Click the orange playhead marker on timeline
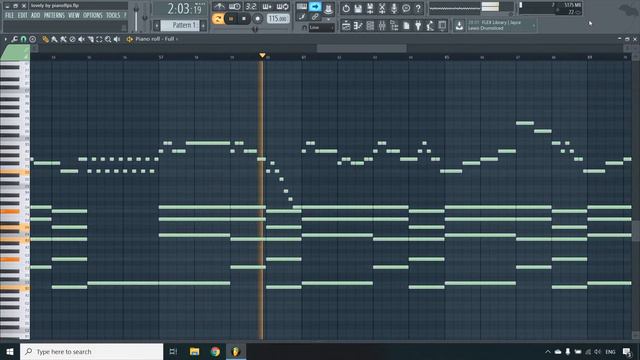The width and height of the screenshot is (640, 360). point(262,55)
